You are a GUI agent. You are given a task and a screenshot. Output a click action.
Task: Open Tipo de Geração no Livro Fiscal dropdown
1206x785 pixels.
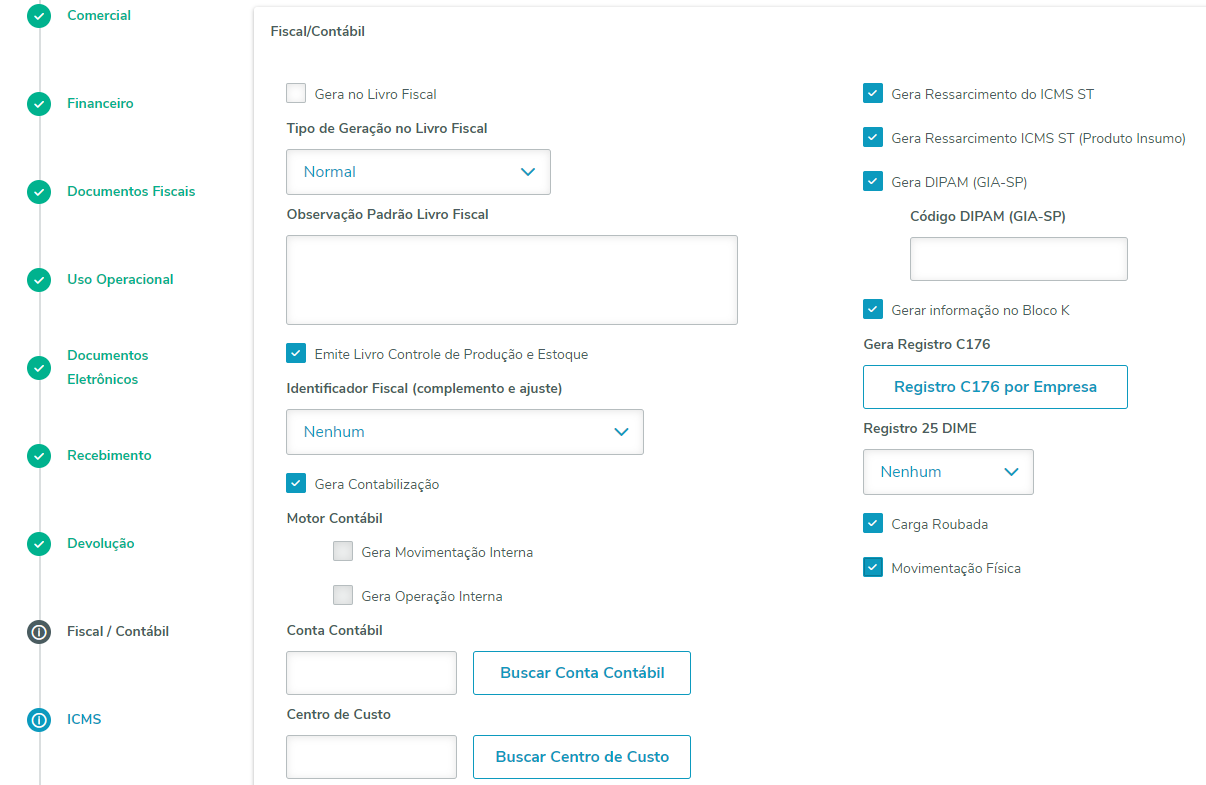[418, 172]
